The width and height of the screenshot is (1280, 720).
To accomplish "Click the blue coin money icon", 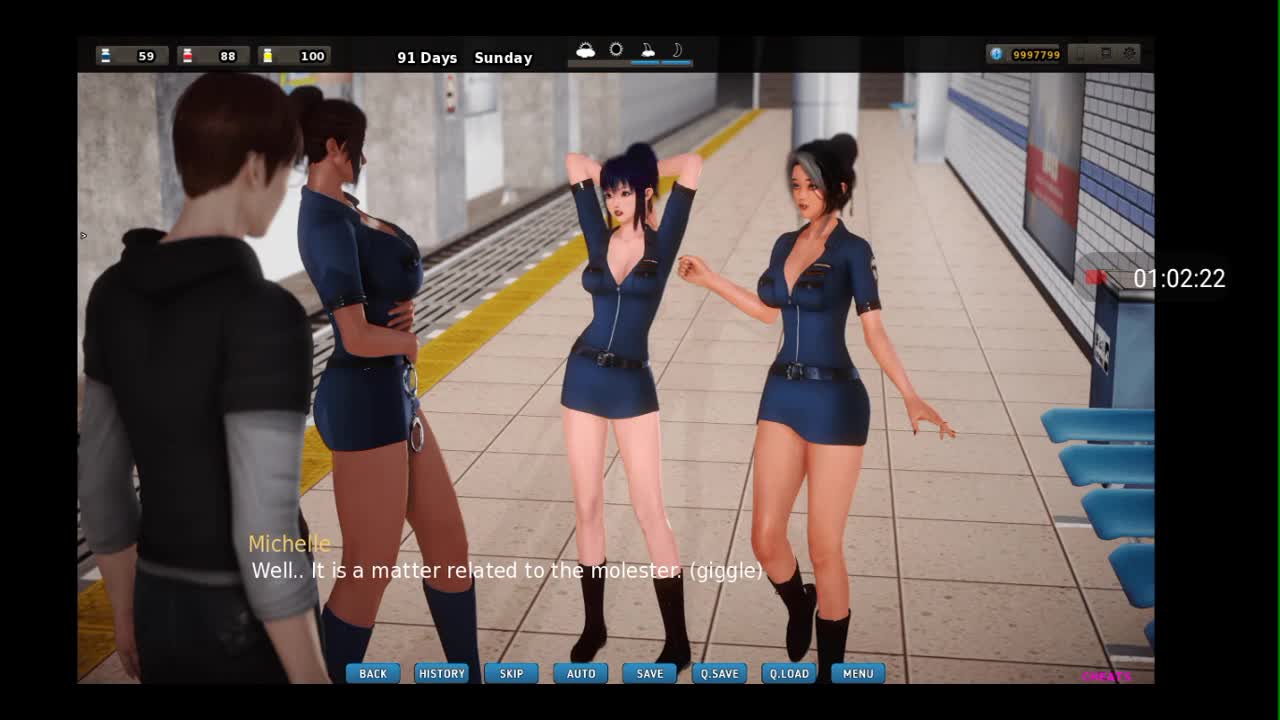I will click(996, 55).
